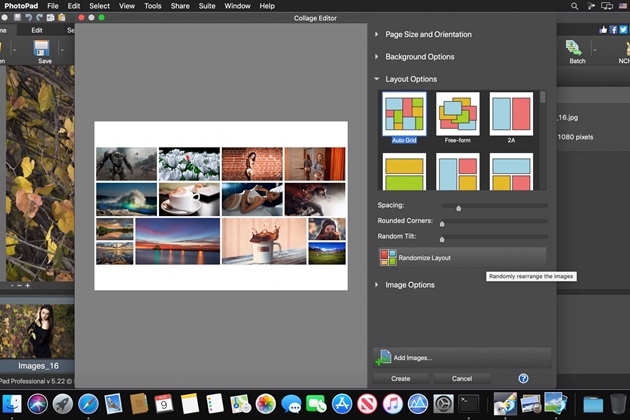Open Safari from the dock

87,404
